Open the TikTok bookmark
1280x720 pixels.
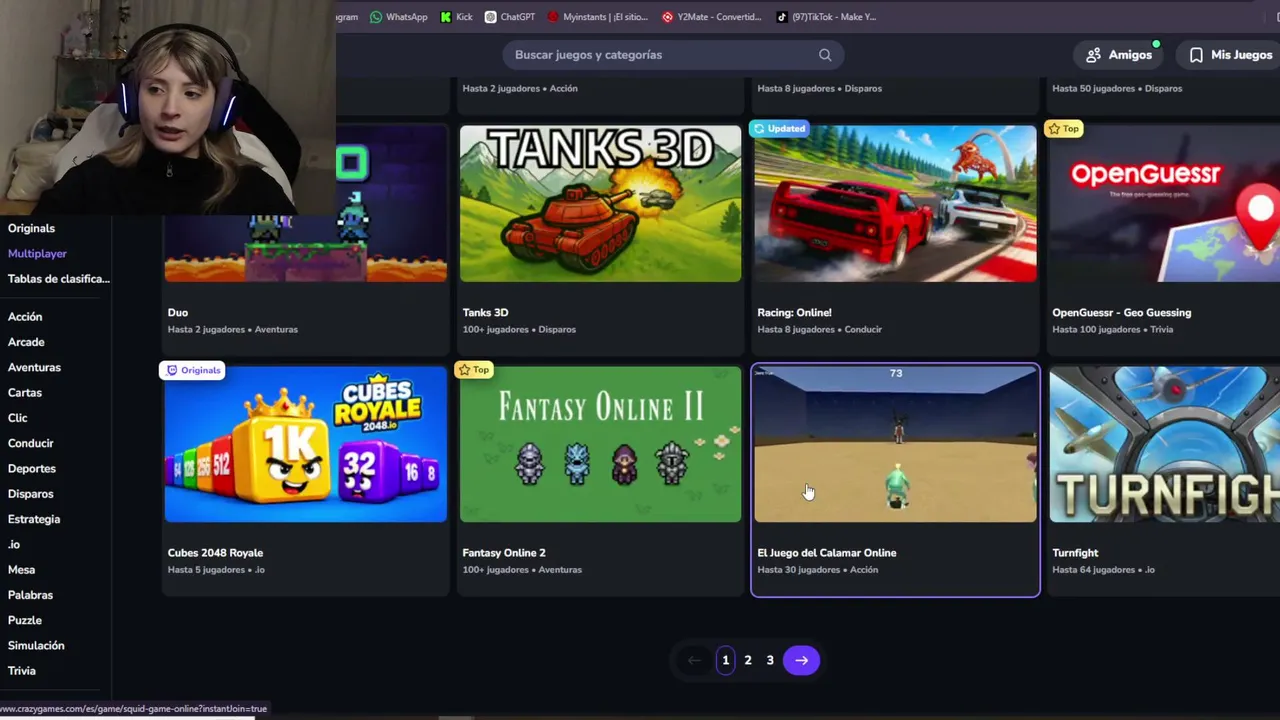[826, 17]
